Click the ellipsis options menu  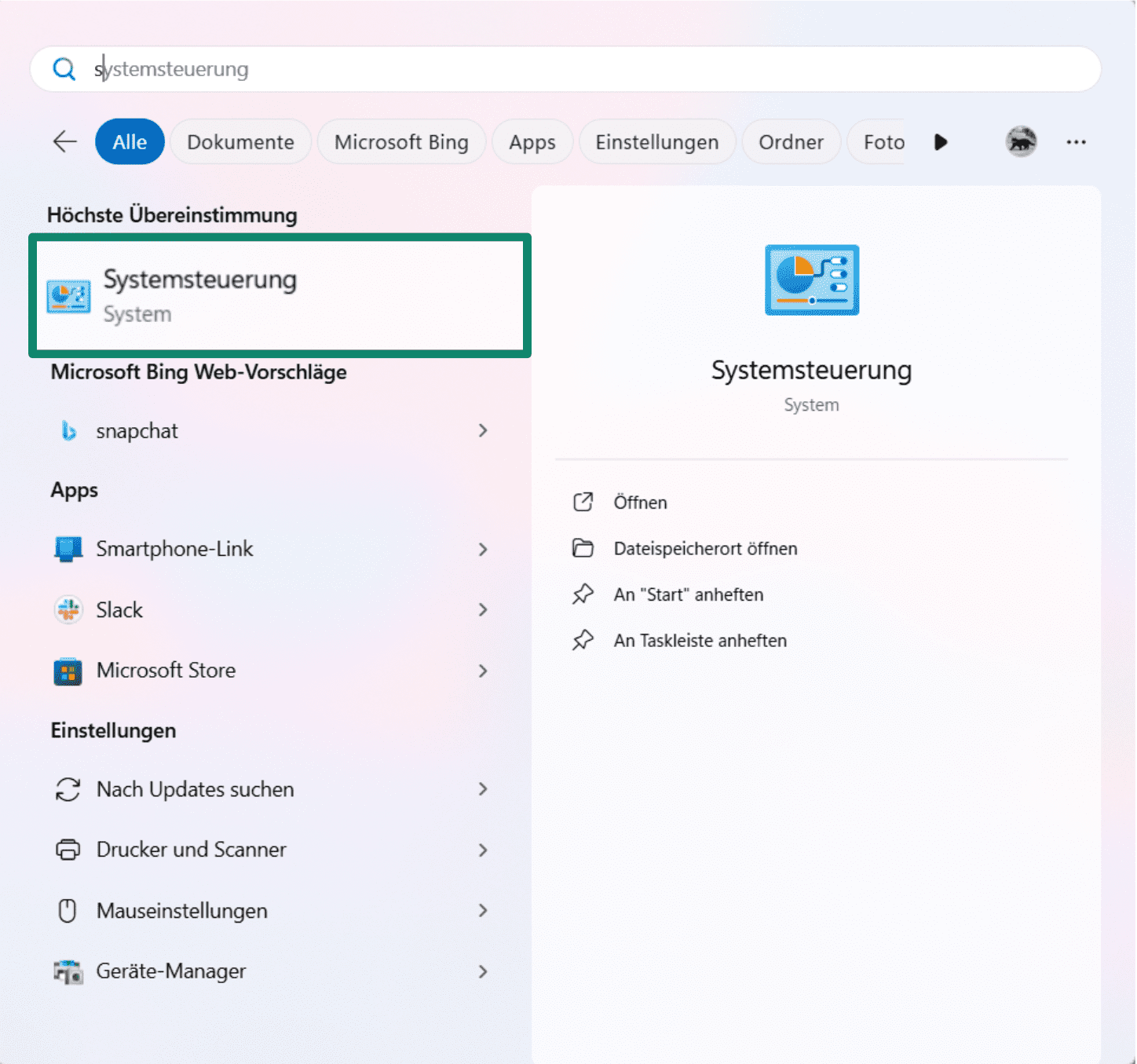point(1077,141)
